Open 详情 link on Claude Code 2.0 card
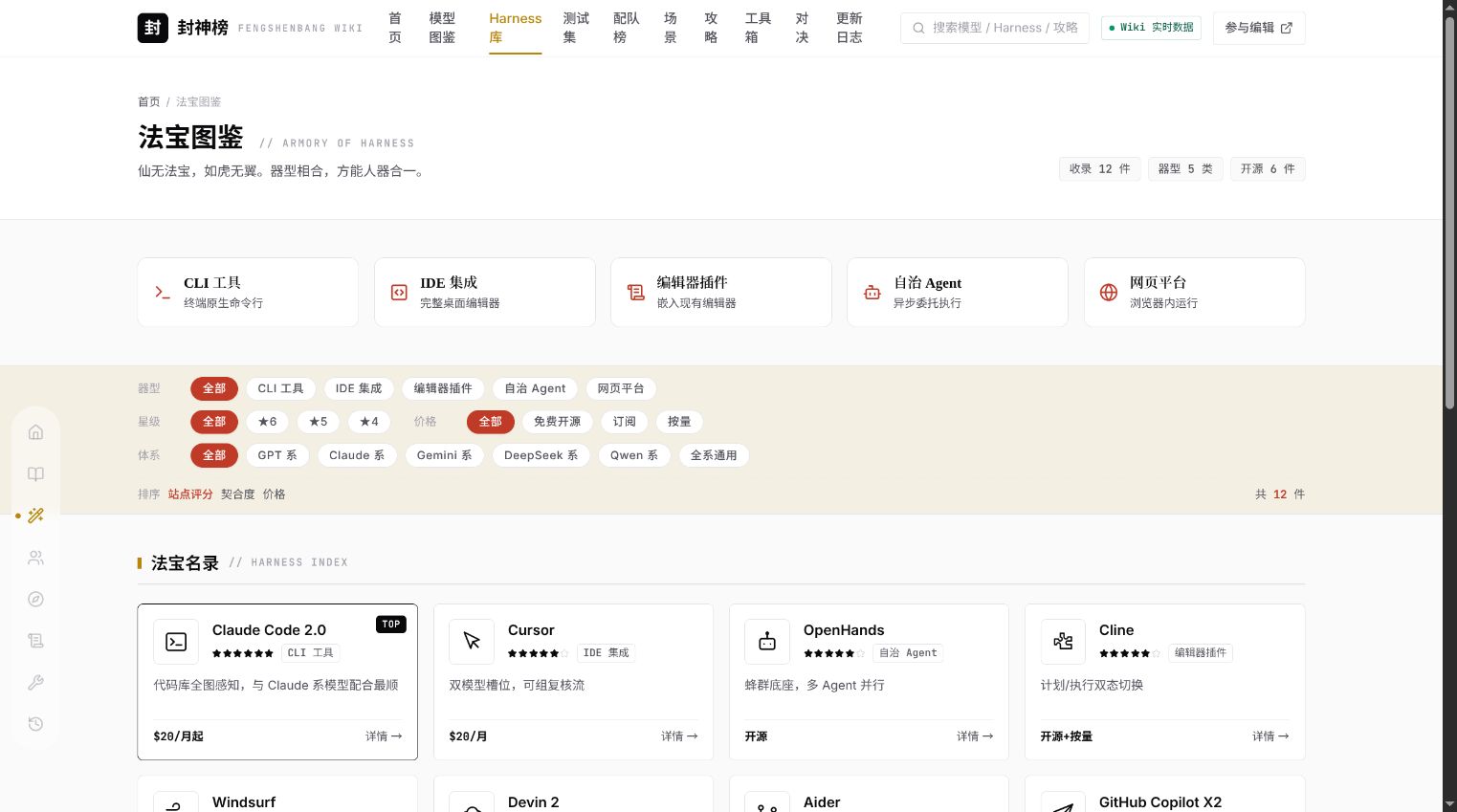The image size is (1457, 812). pyautogui.click(x=384, y=736)
